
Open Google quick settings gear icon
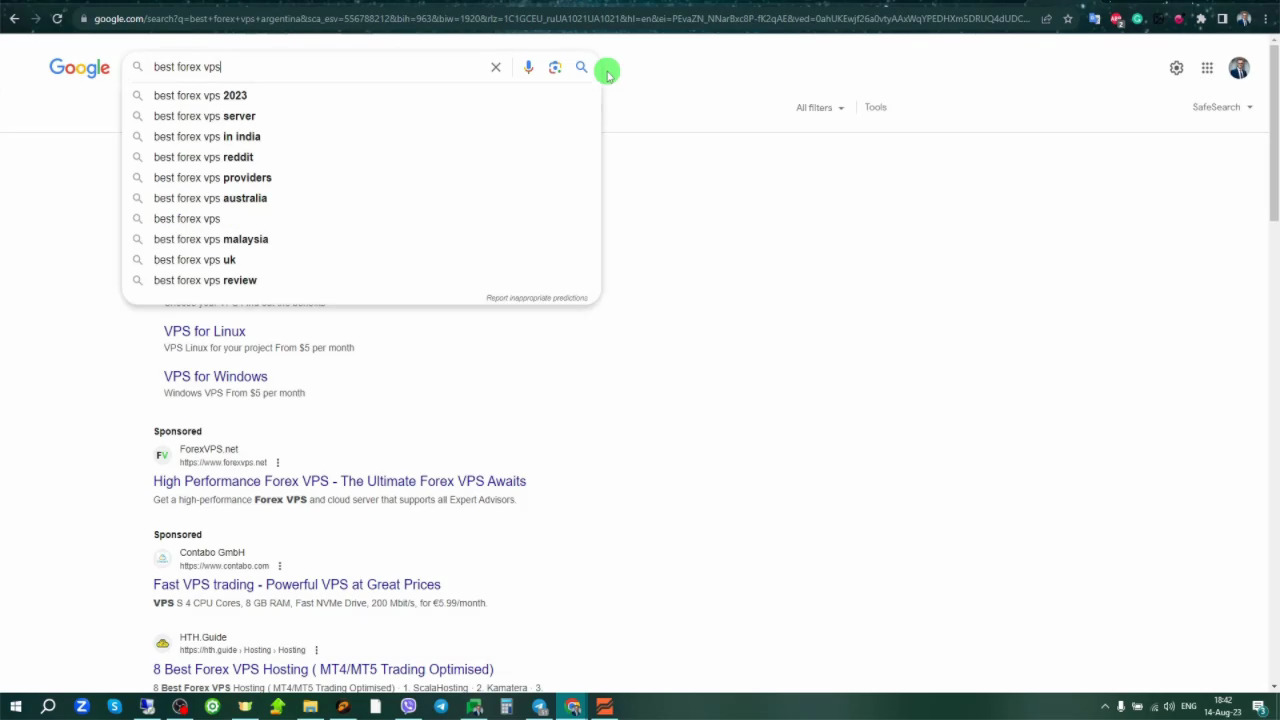coord(1176,68)
